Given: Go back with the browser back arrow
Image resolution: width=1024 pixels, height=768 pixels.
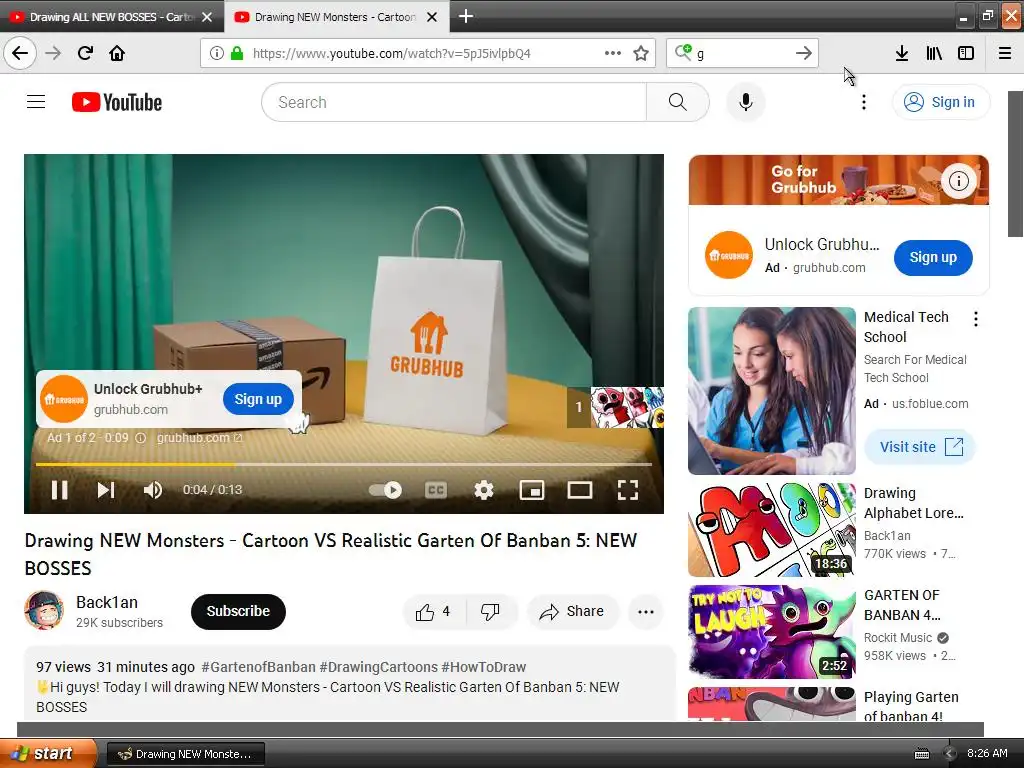Looking at the screenshot, I should 20,53.
